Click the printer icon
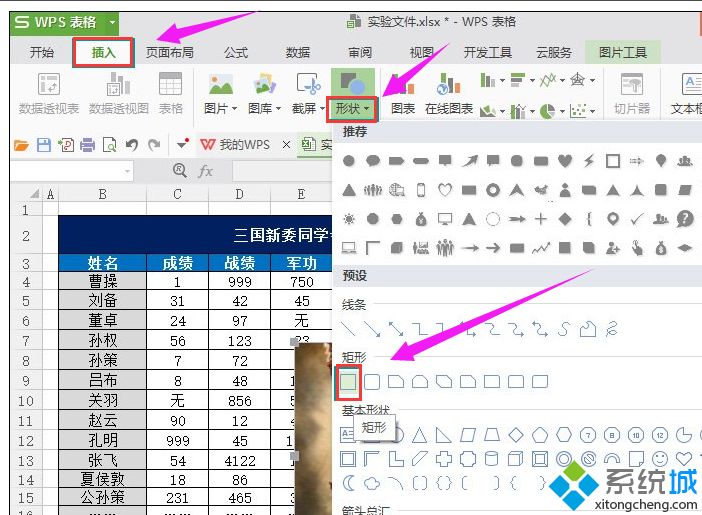Viewport: 702px width, 515px height. pos(87,145)
